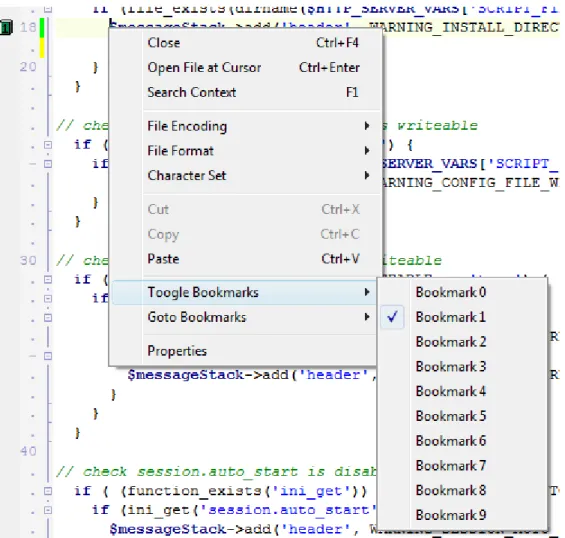Click the comment 'check session.auto_start is disab'

coord(217,471)
